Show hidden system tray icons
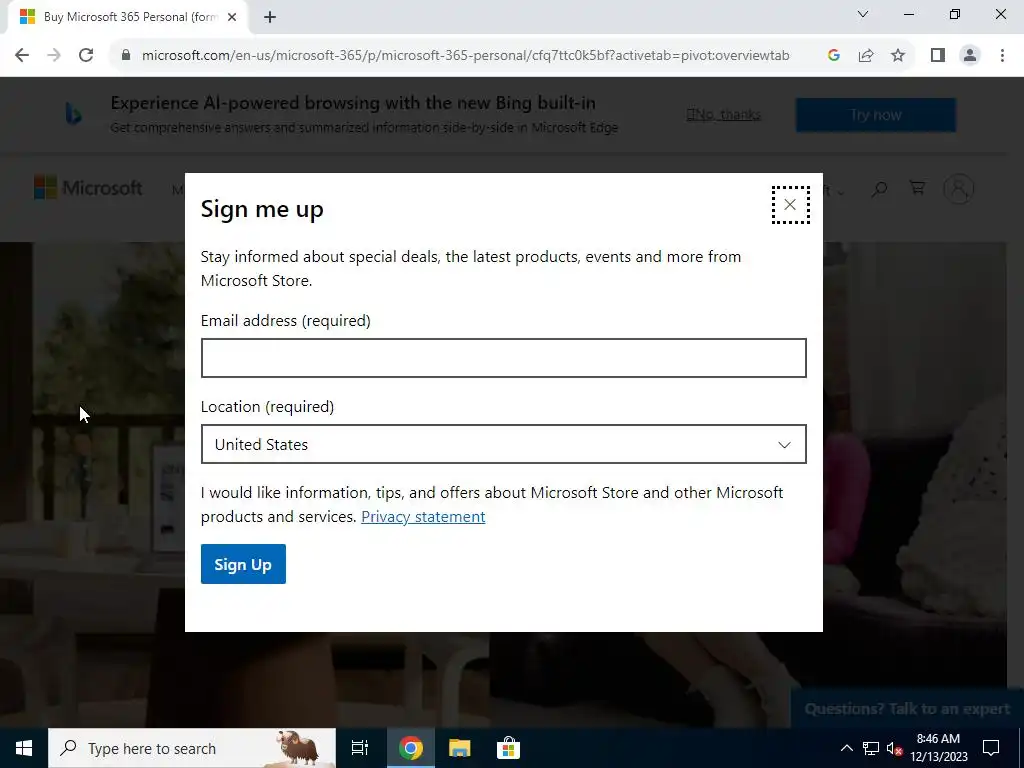Image resolution: width=1024 pixels, height=768 pixels. tap(846, 748)
